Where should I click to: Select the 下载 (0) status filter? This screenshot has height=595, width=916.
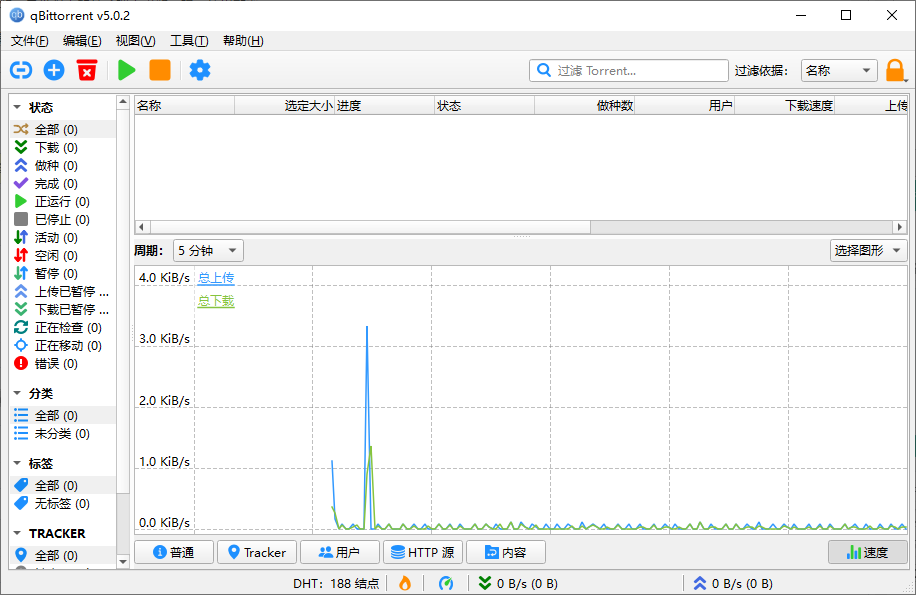pyautogui.click(x=63, y=147)
